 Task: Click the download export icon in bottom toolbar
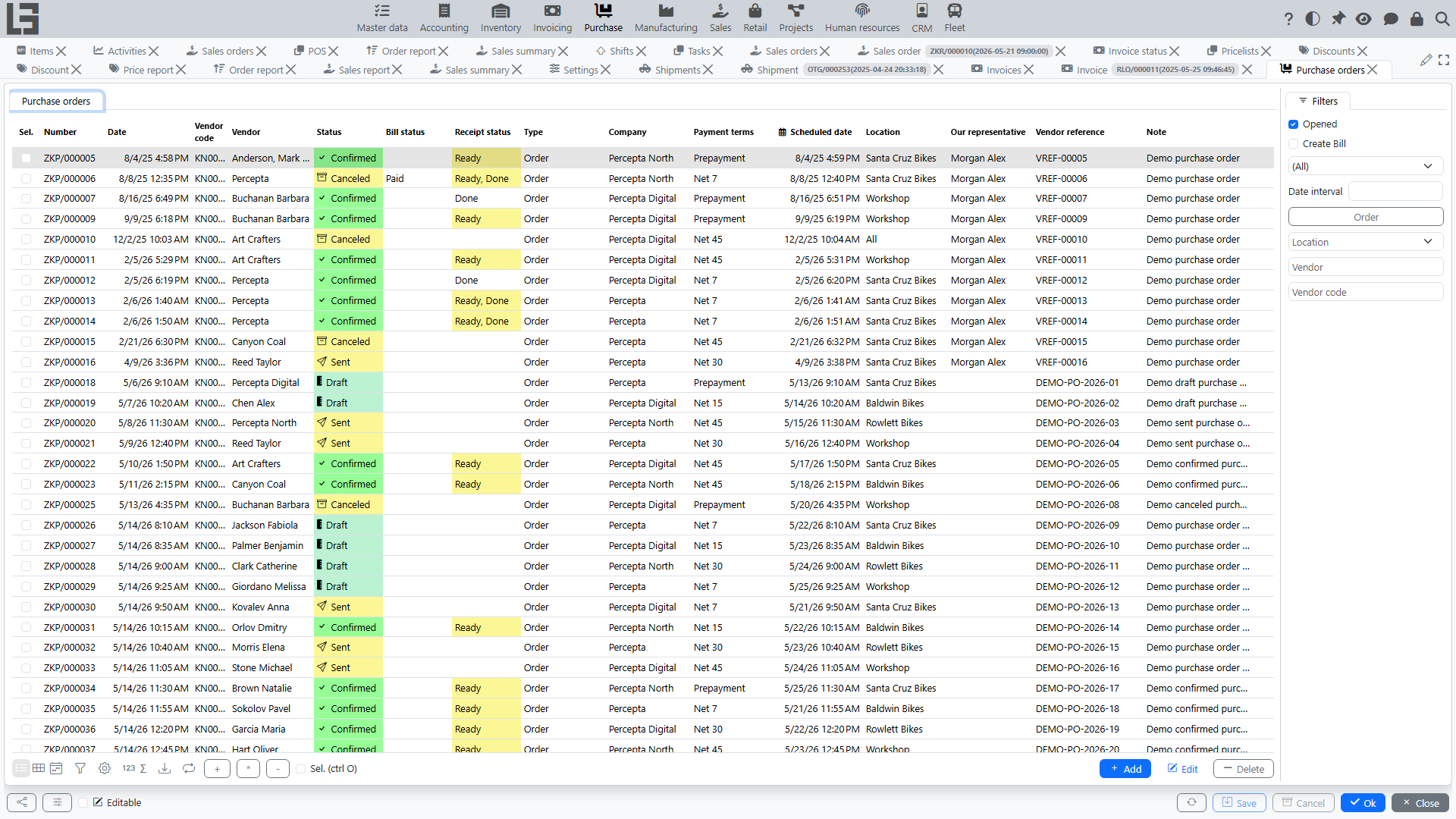(x=164, y=768)
